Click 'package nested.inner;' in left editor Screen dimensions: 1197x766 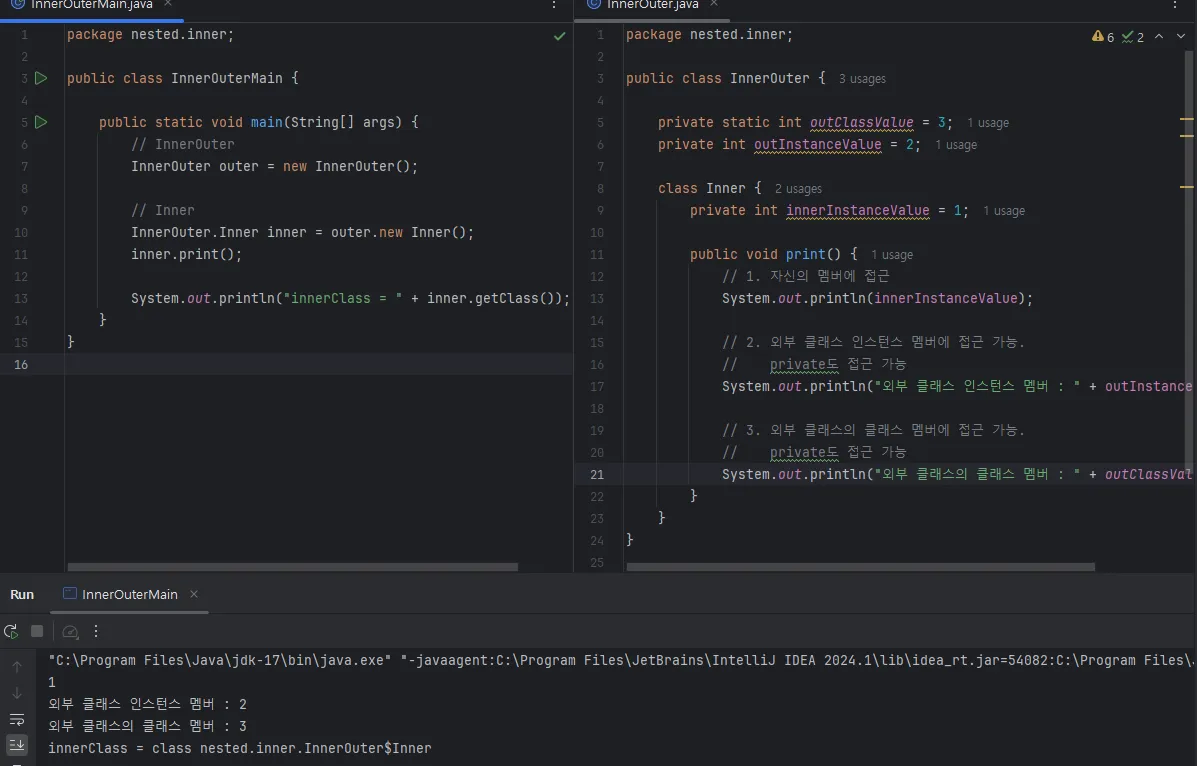150,34
